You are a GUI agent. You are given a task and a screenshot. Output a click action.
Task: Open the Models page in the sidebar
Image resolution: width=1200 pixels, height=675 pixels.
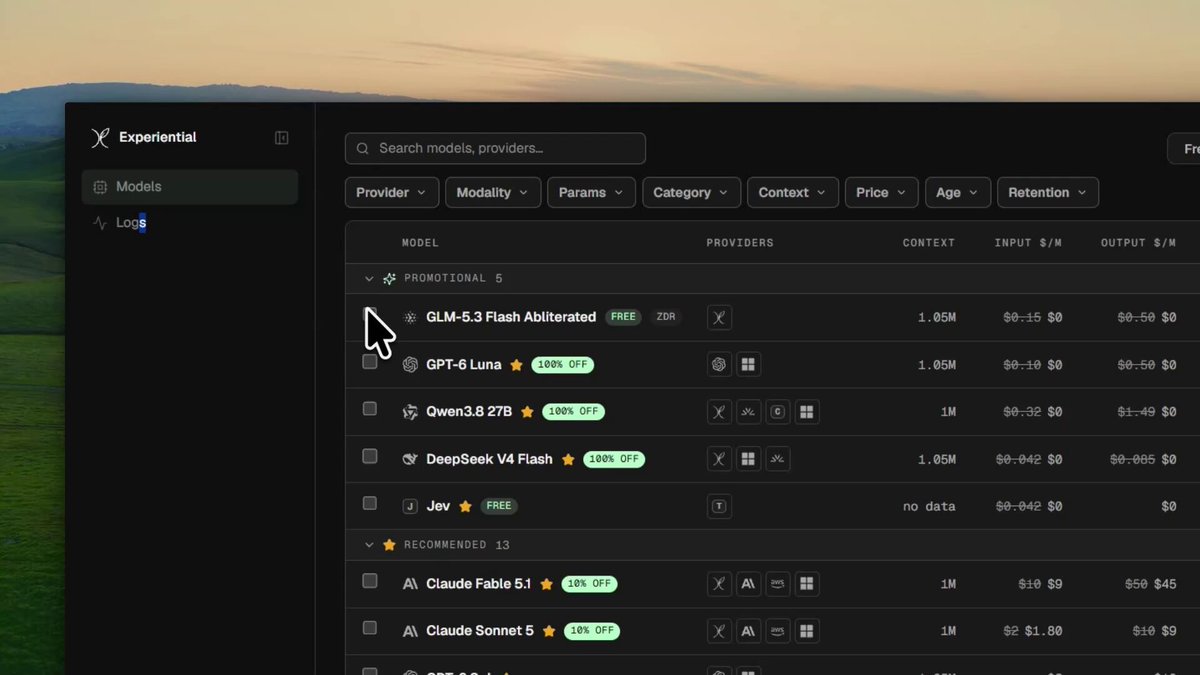click(190, 187)
